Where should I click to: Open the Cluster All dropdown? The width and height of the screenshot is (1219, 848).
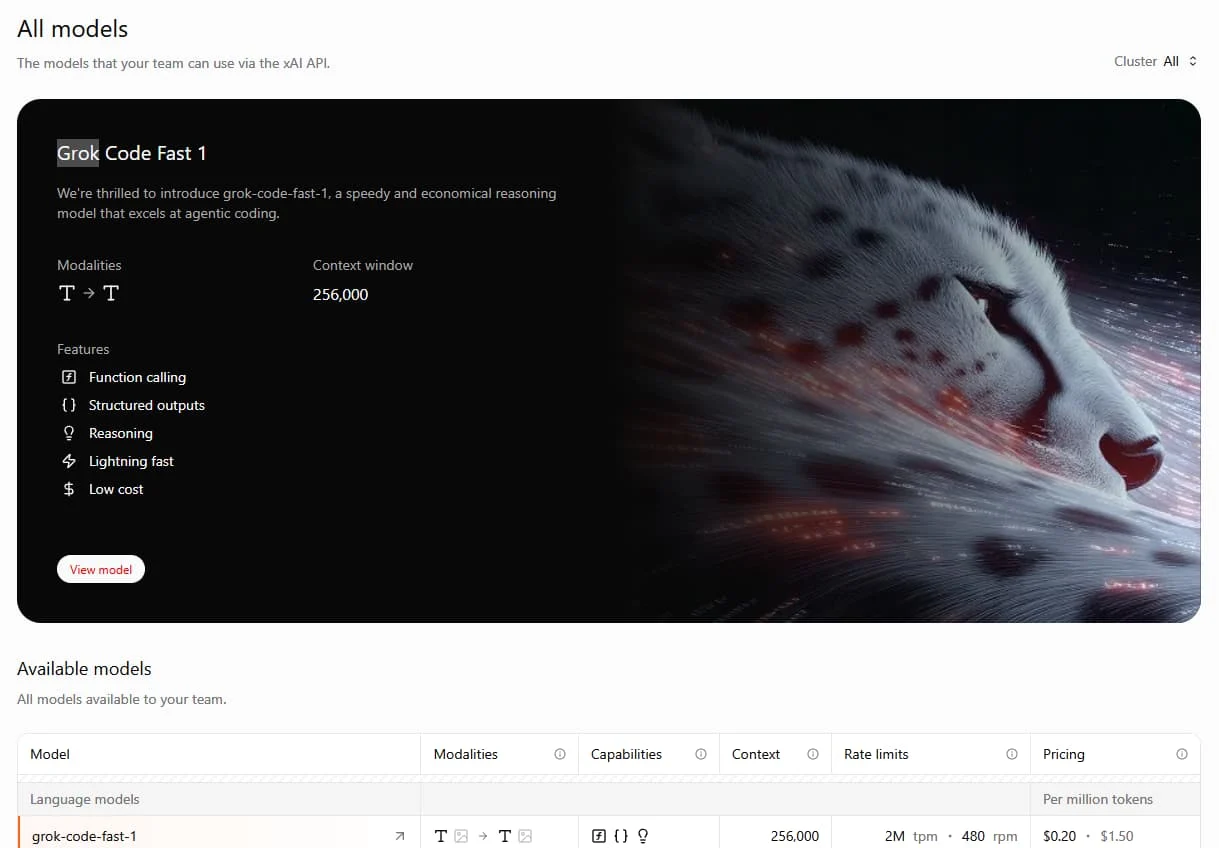[x=1155, y=61]
